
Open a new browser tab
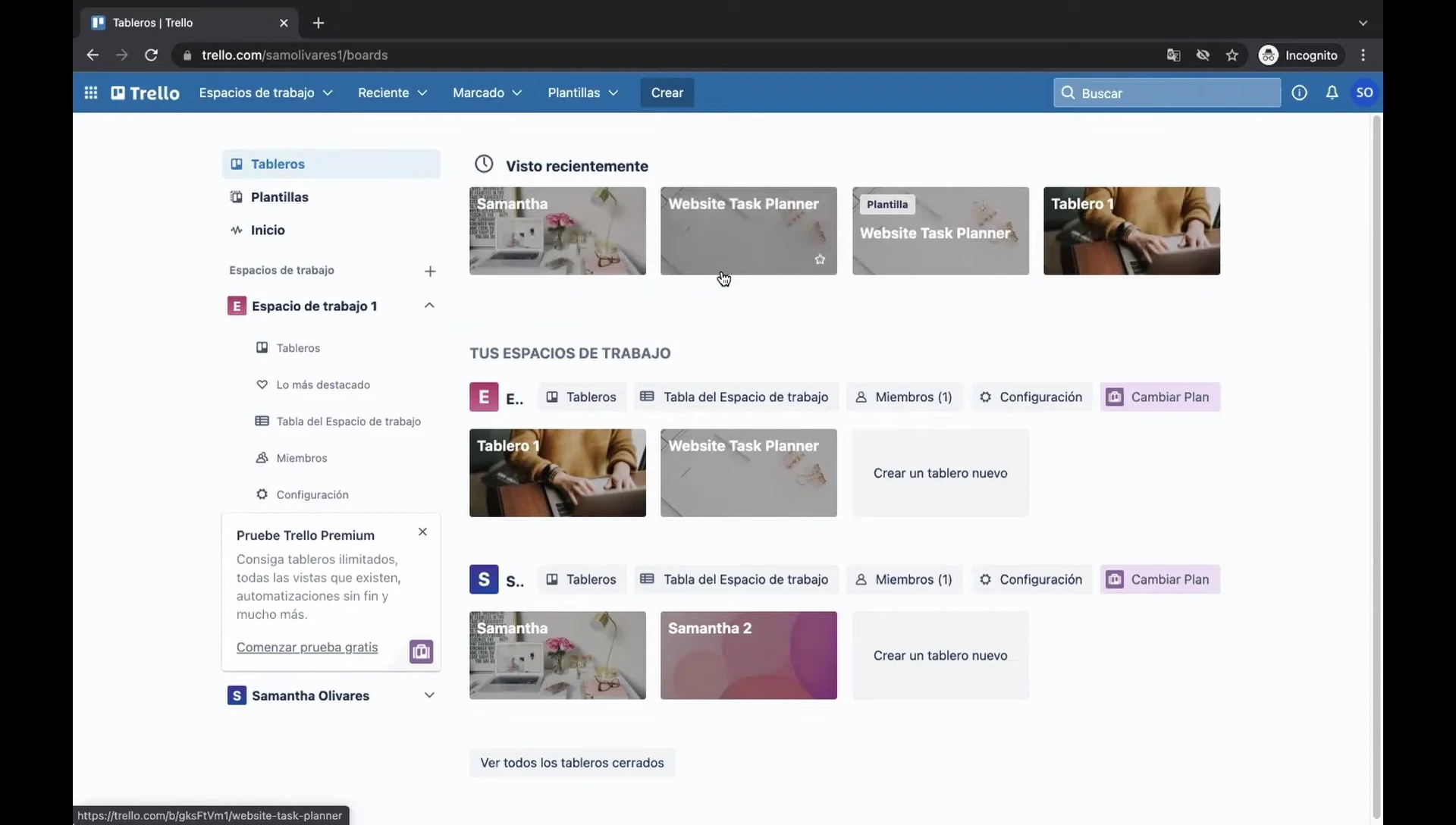(x=318, y=23)
